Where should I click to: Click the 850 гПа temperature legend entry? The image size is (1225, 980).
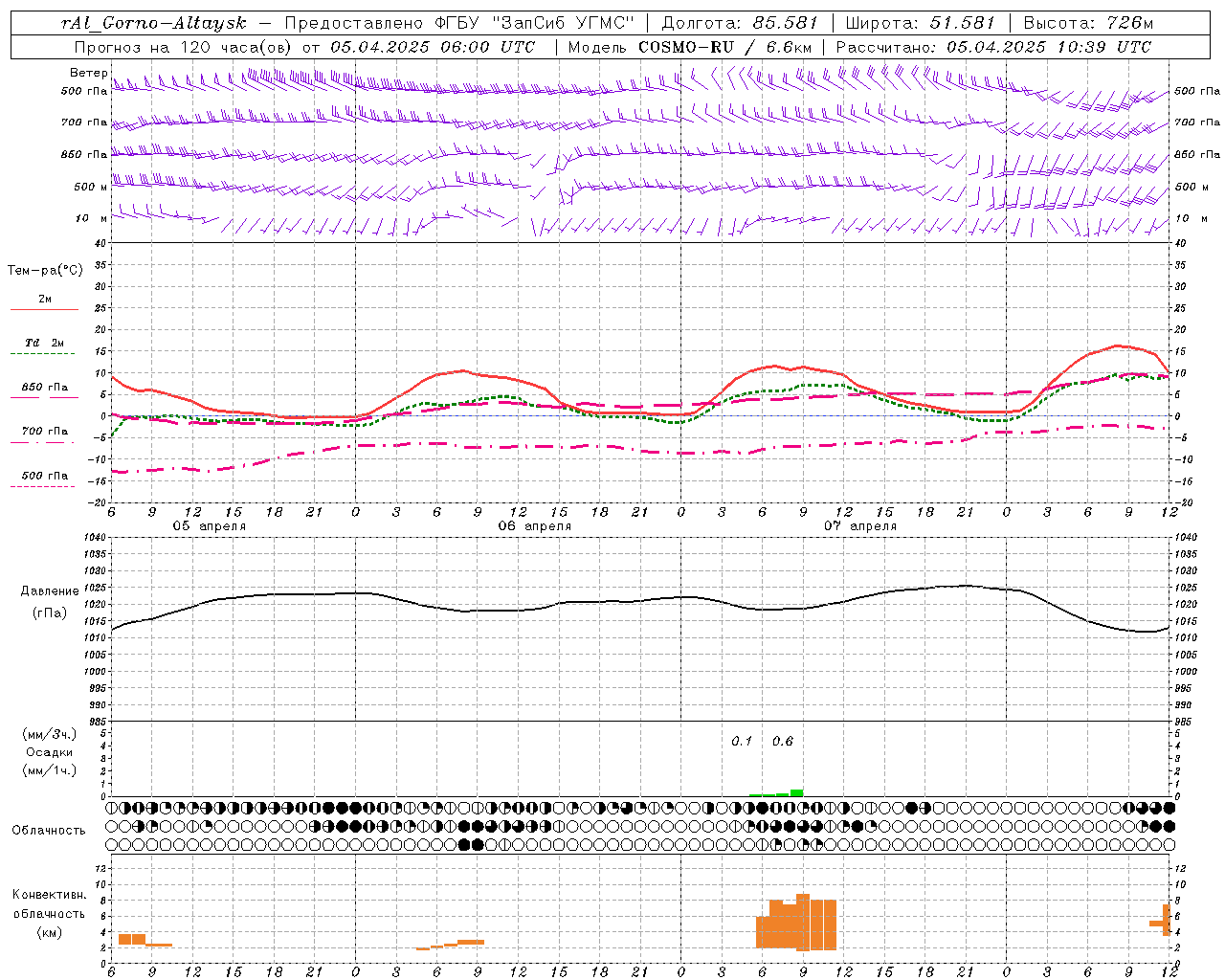click(45, 388)
